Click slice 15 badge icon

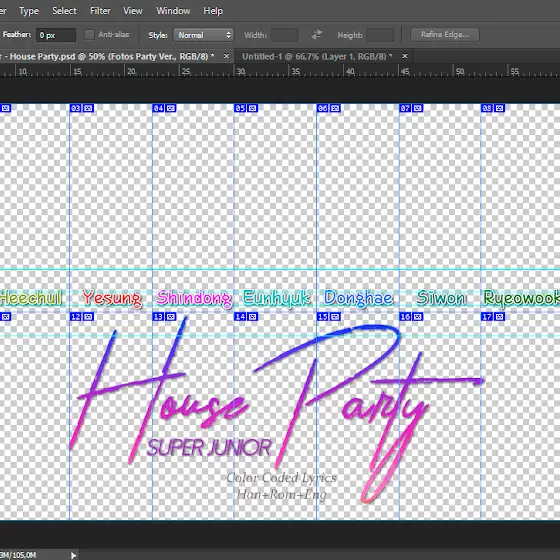tap(335, 317)
